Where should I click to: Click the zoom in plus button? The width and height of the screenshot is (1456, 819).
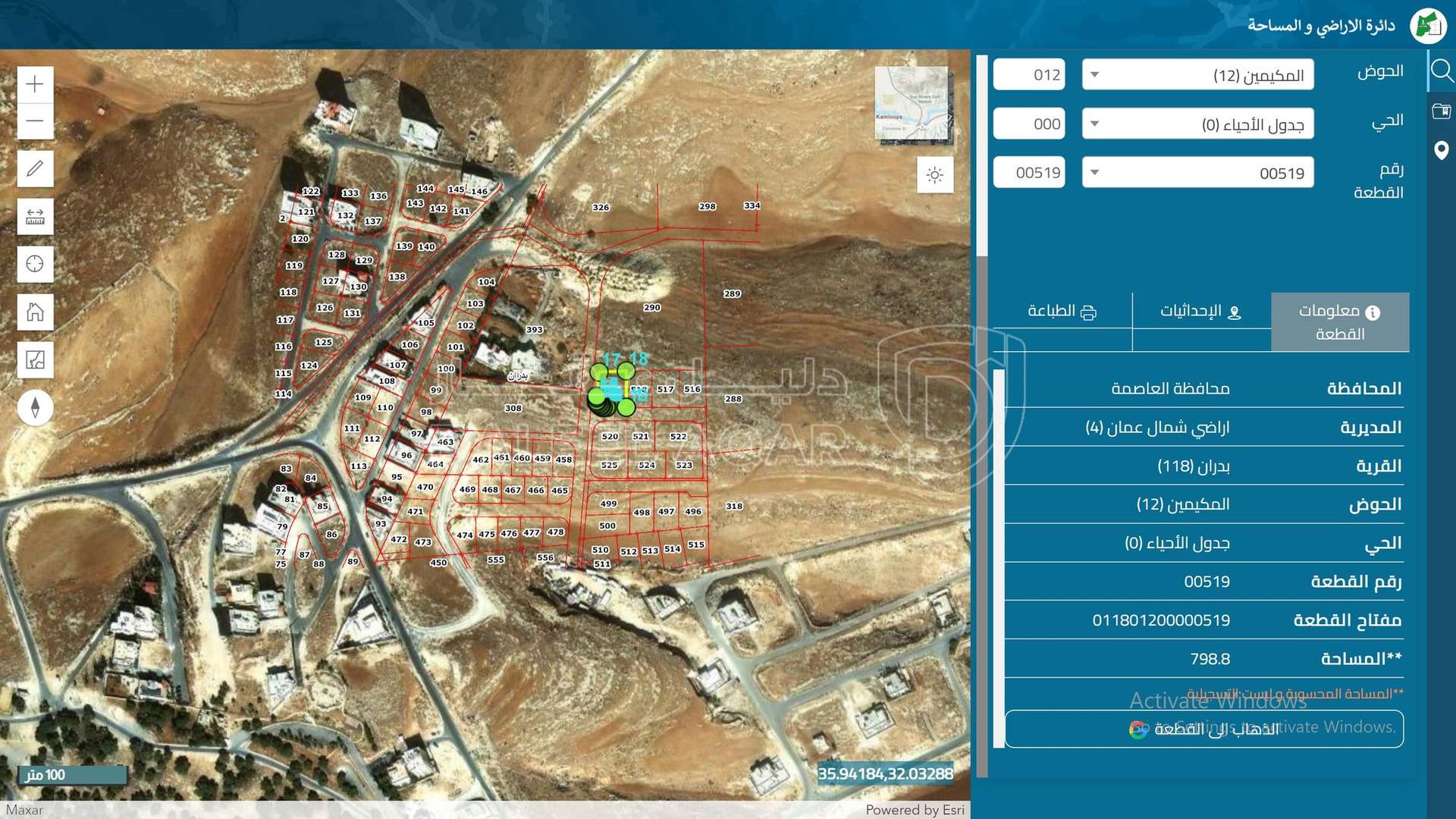pos(35,84)
